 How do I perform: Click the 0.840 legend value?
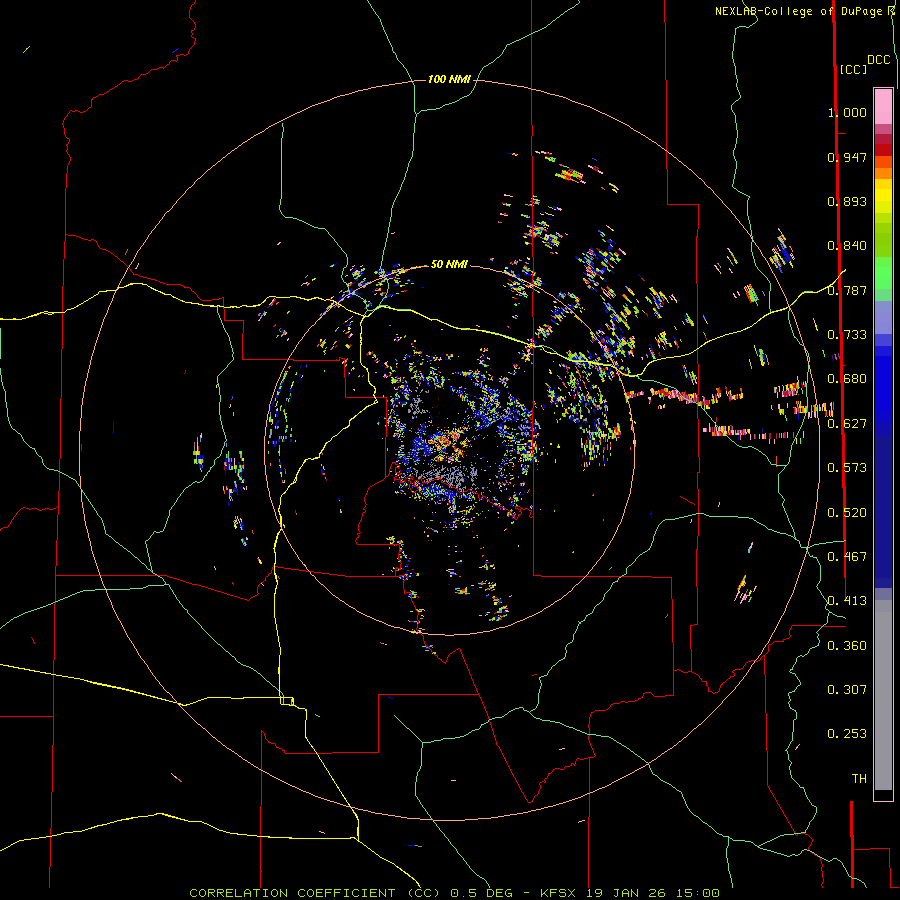[x=847, y=246]
